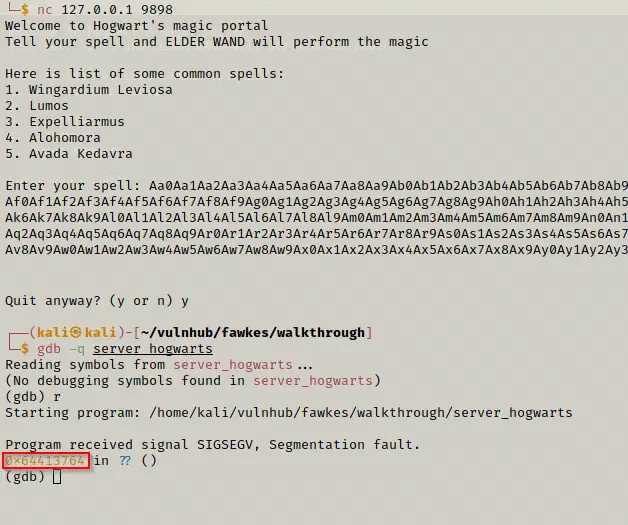Click the Alohomora spell line
Viewport: 628px width, 525px height.
click(x=53, y=137)
